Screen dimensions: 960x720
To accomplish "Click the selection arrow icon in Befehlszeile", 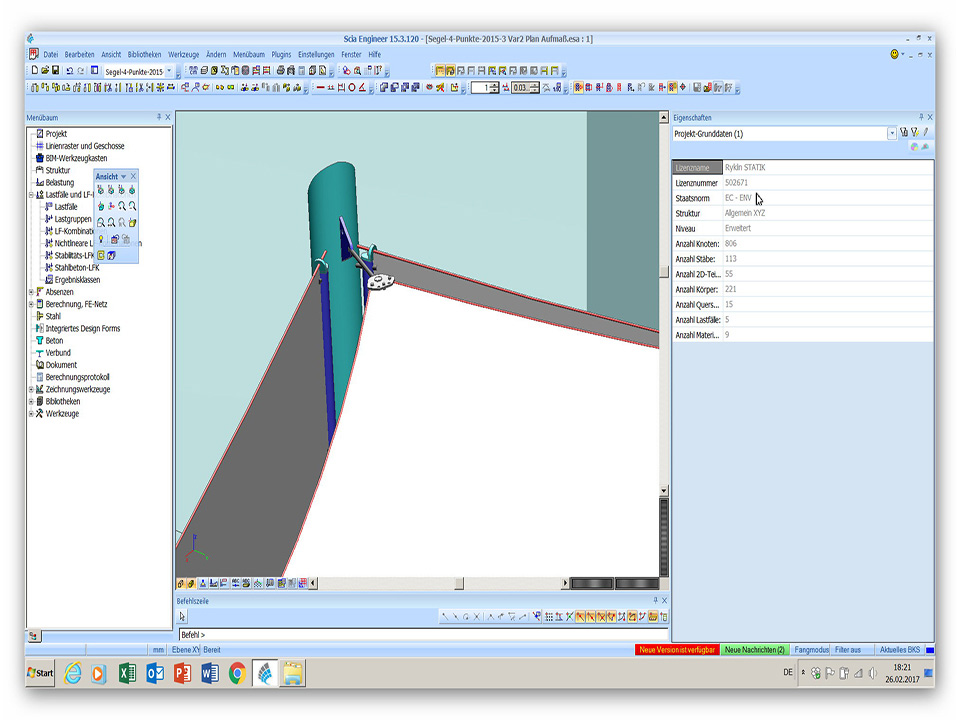I will click(182, 617).
